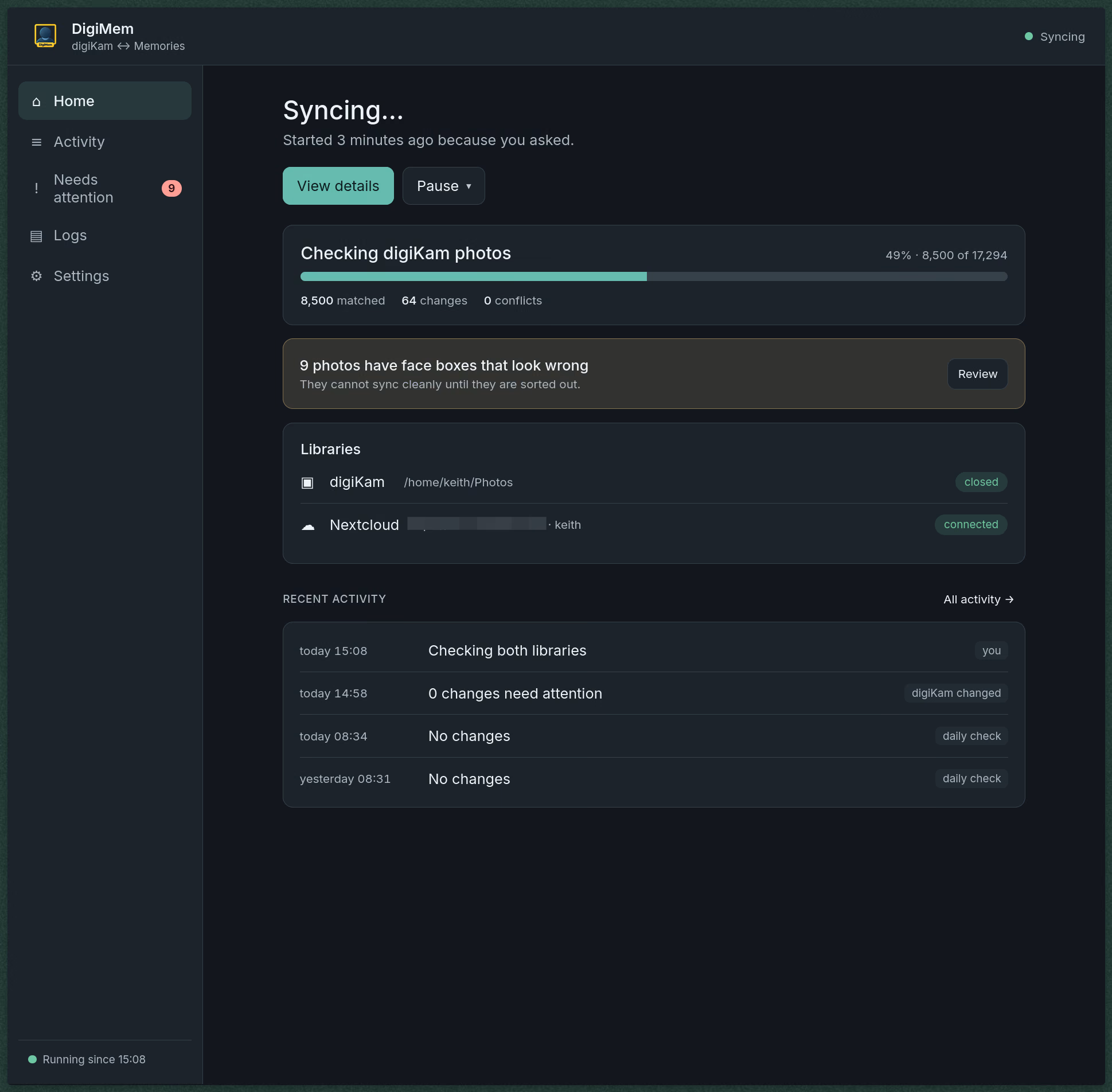Viewport: 1112px width, 1092px height.
Task: Click the 64 changes stat
Action: 434,301
